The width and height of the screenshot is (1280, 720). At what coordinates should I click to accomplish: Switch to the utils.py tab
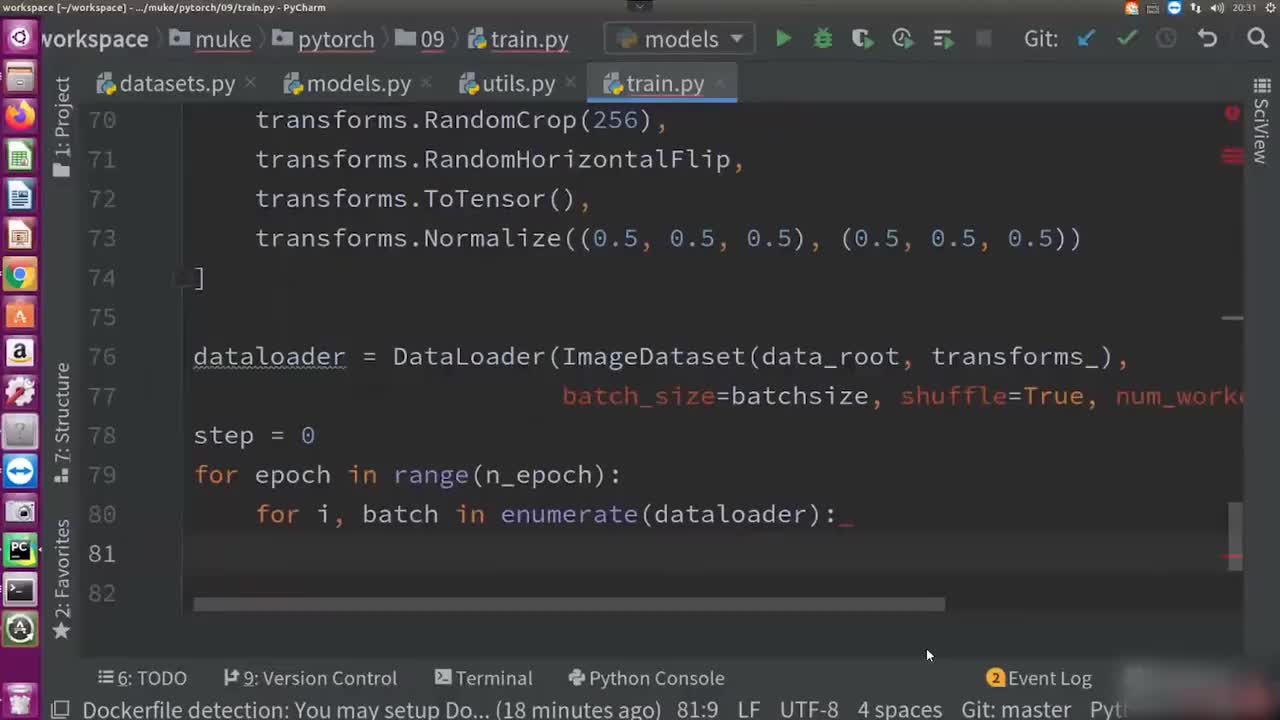point(518,84)
